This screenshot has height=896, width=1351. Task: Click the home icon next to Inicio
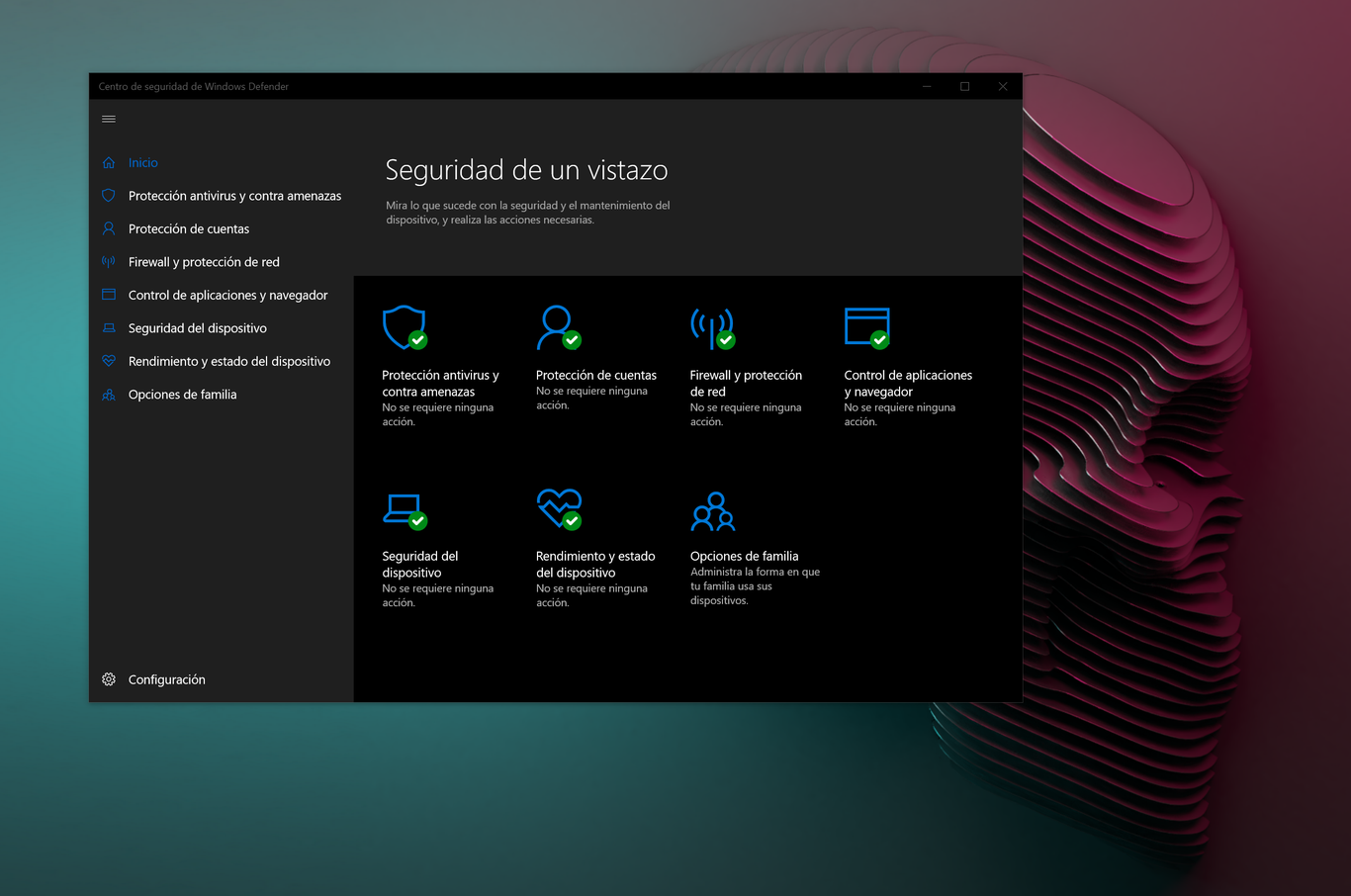108,162
